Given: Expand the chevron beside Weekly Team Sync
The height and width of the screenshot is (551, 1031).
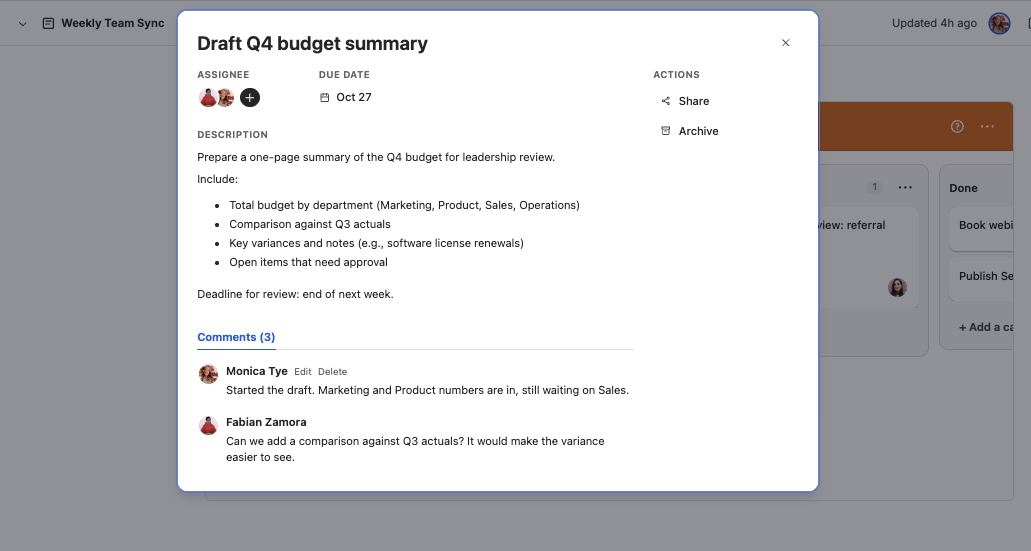Looking at the screenshot, I should point(22,24).
